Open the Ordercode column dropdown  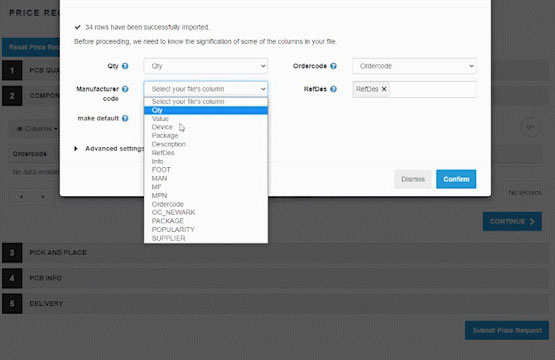pyautogui.click(x=414, y=66)
